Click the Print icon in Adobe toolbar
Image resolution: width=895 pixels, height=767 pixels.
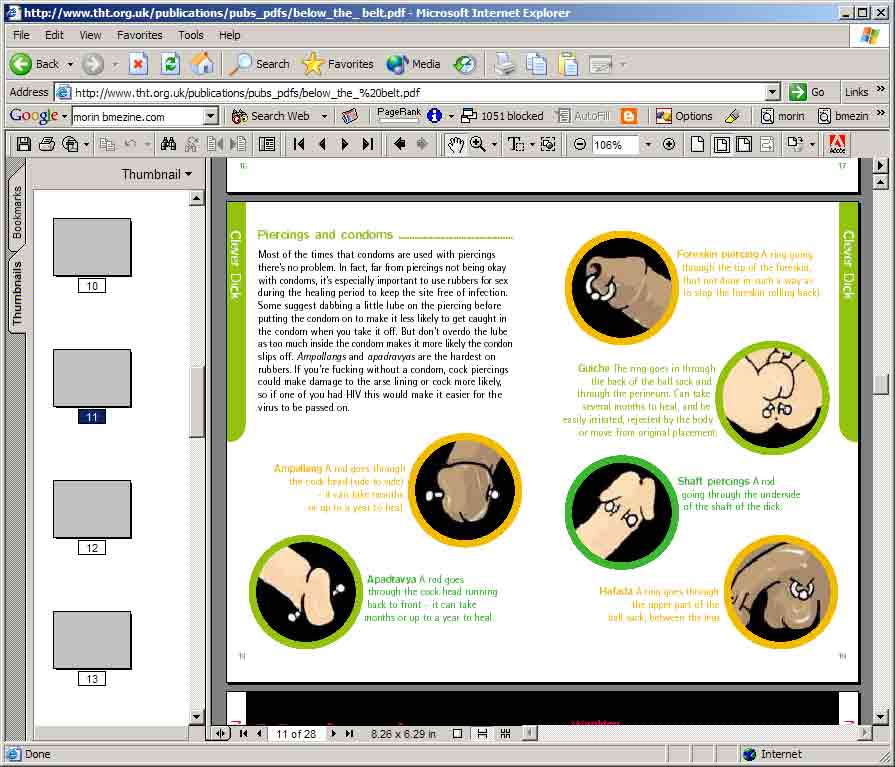point(47,144)
